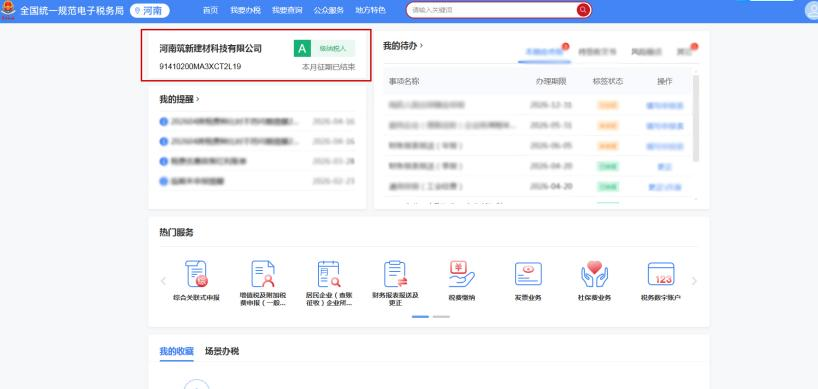The width and height of the screenshot is (818, 389).
Task: Click the 标签状态 column header
Action: [x=608, y=82]
